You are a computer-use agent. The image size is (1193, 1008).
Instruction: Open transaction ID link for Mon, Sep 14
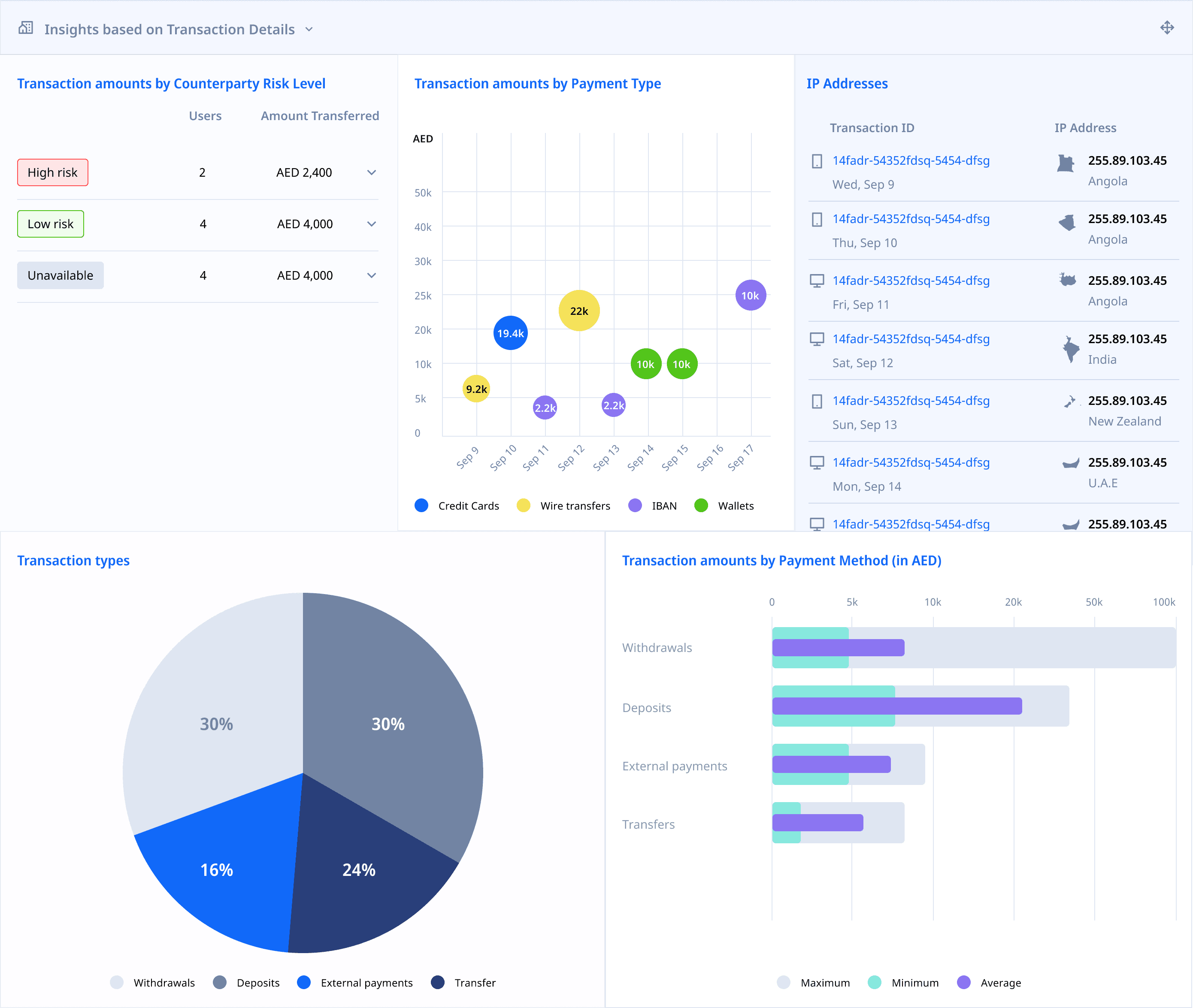[911, 462]
